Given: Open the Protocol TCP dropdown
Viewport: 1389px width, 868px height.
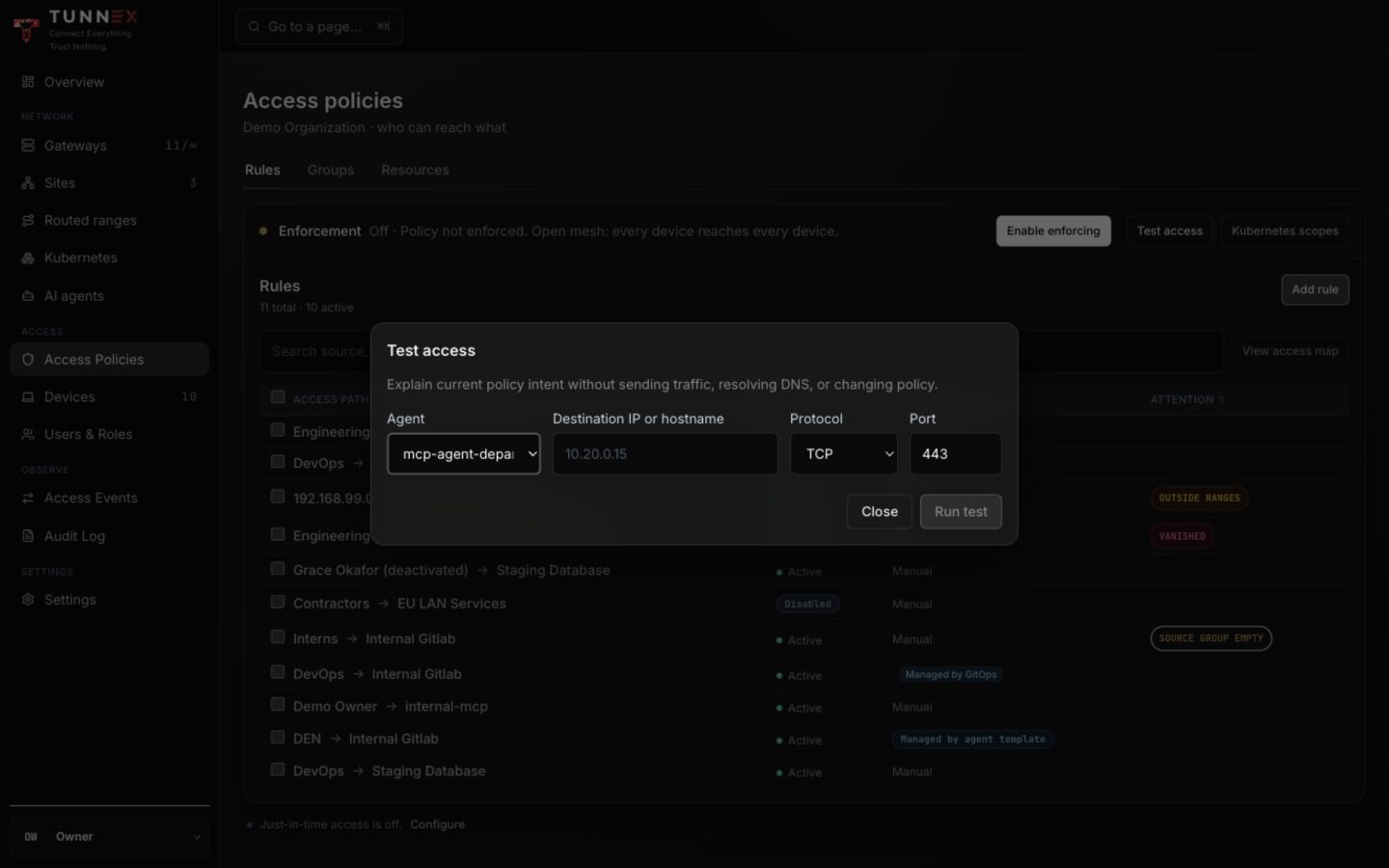Looking at the screenshot, I should tap(844, 454).
